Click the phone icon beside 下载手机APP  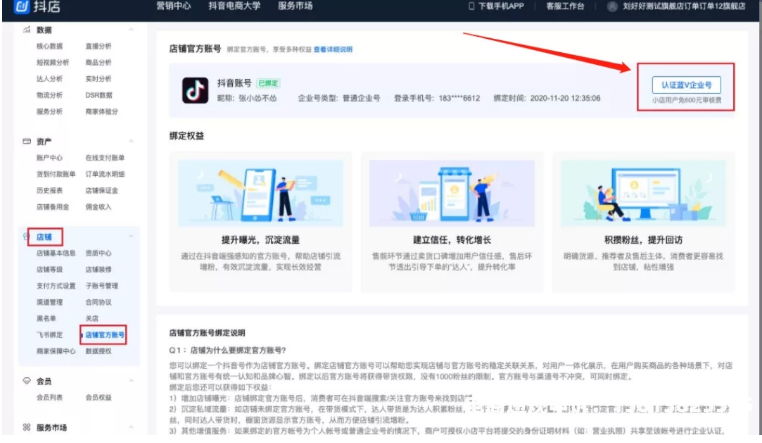pos(471,7)
